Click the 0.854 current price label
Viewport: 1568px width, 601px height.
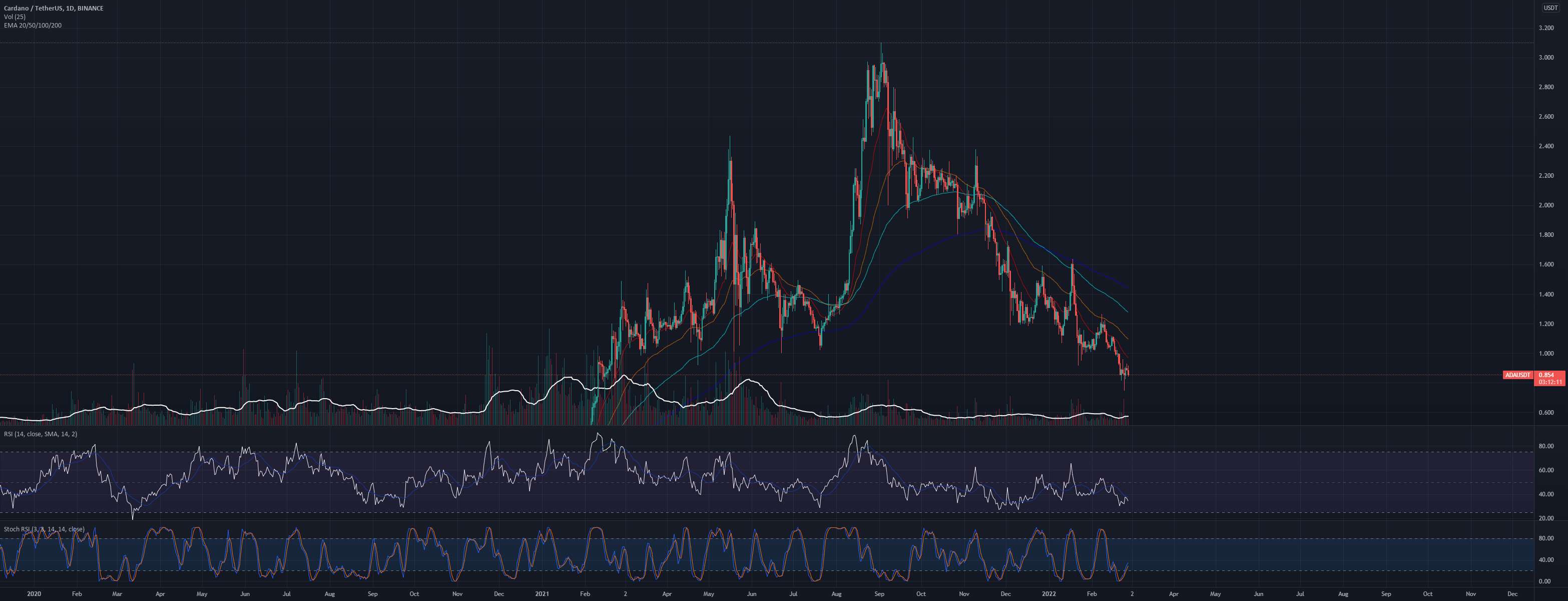click(x=1545, y=375)
